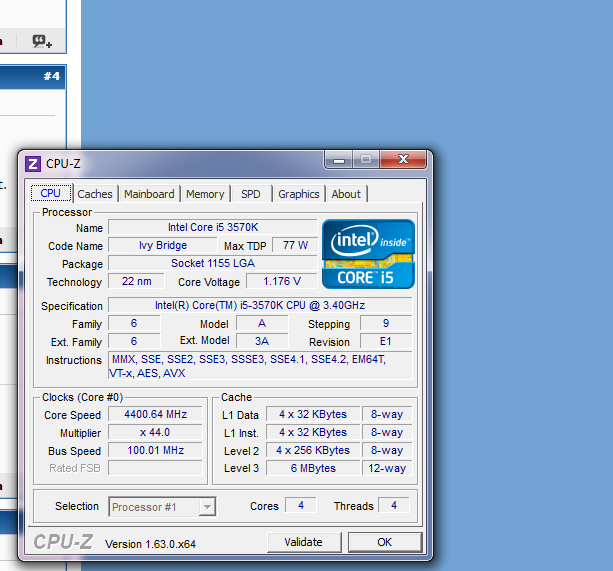Viewport: 613px width, 571px height.
Task: Click the OK button
Action: (385, 542)
